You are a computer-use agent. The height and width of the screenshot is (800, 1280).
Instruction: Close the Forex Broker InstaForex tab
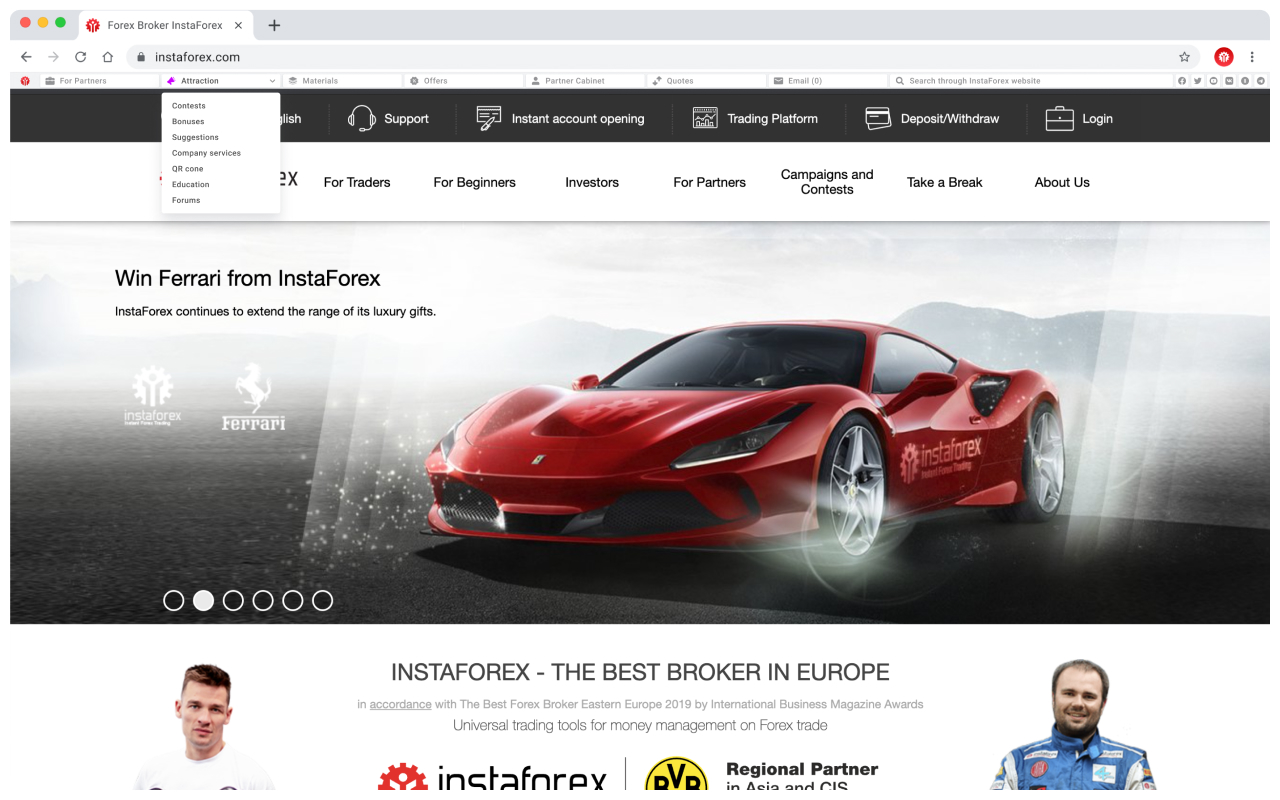click(238, 25)
